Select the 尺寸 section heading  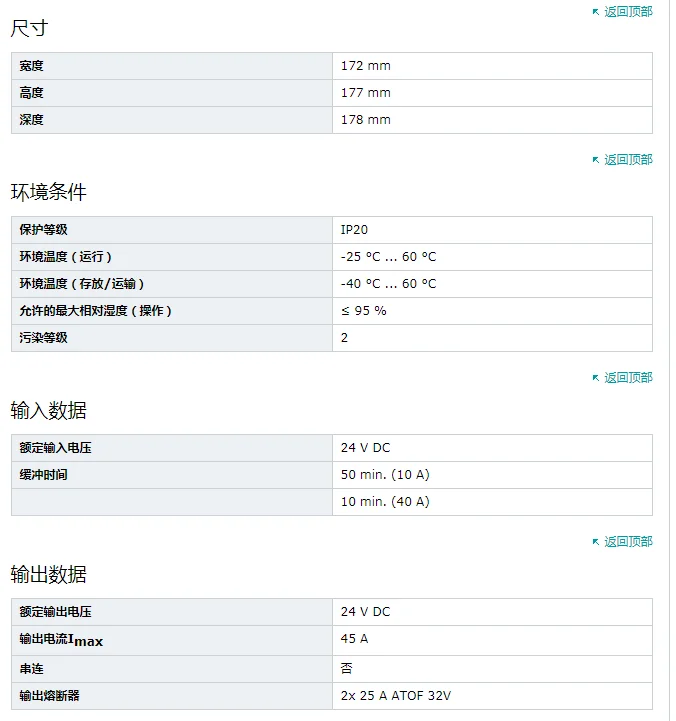[x=29, y=29]
